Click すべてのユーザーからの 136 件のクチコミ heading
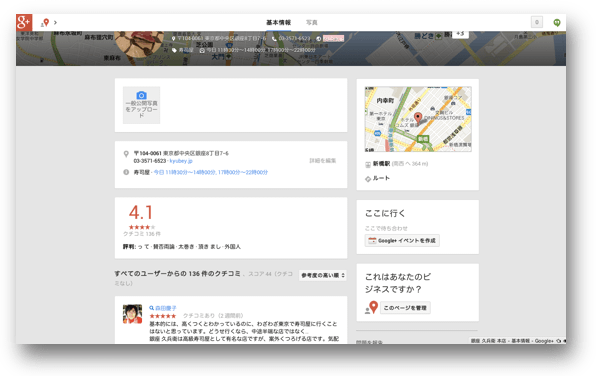 tap(178, 274)
